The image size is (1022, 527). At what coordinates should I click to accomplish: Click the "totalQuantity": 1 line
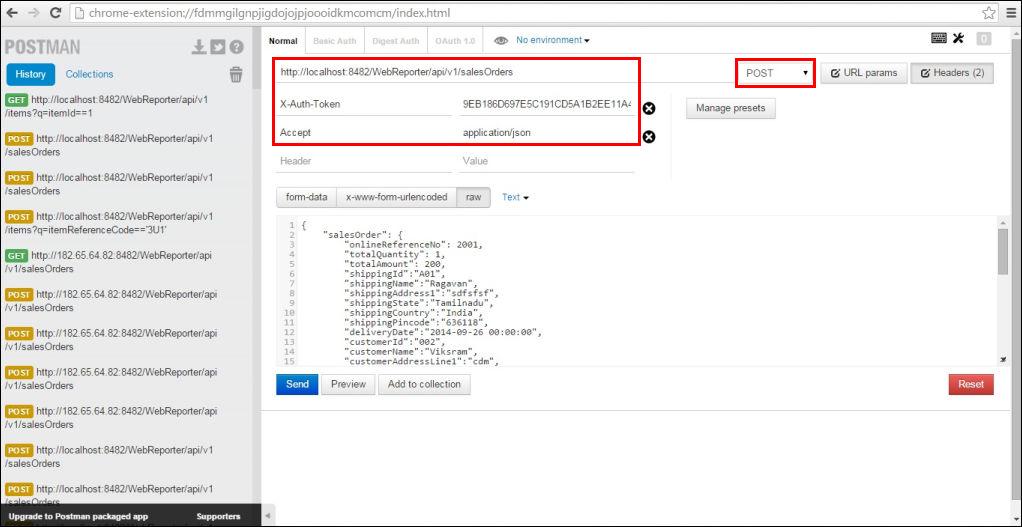[x=397, y=254]
